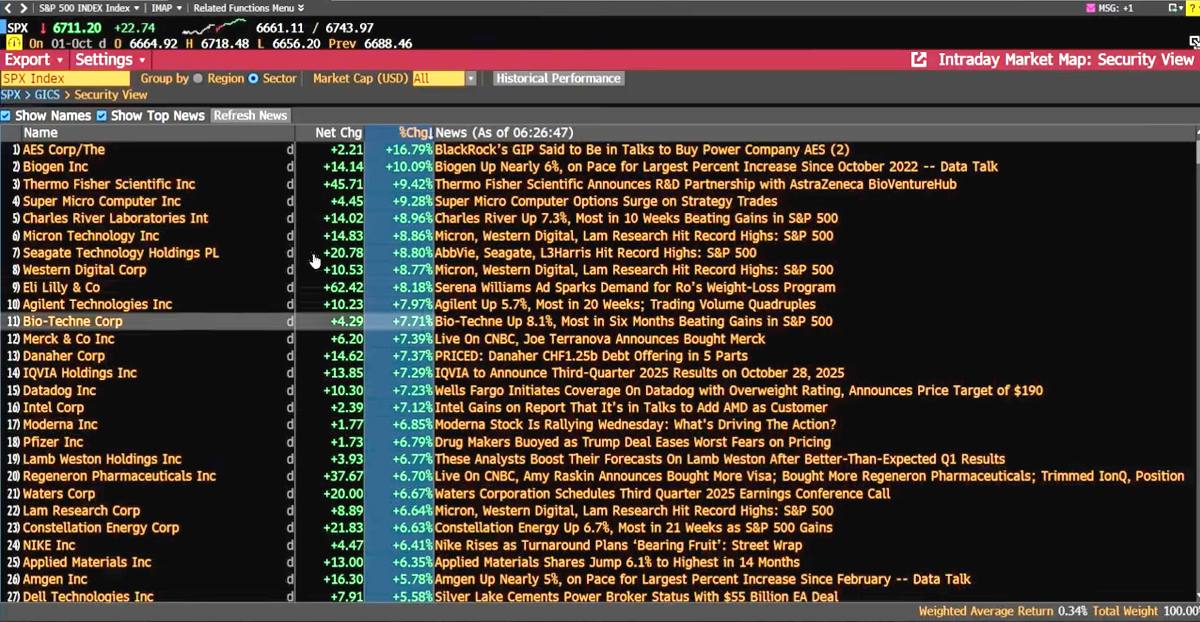Screen dimensions: 1200x622
Task: Select the Region radio button
Action: coord(198,79)
